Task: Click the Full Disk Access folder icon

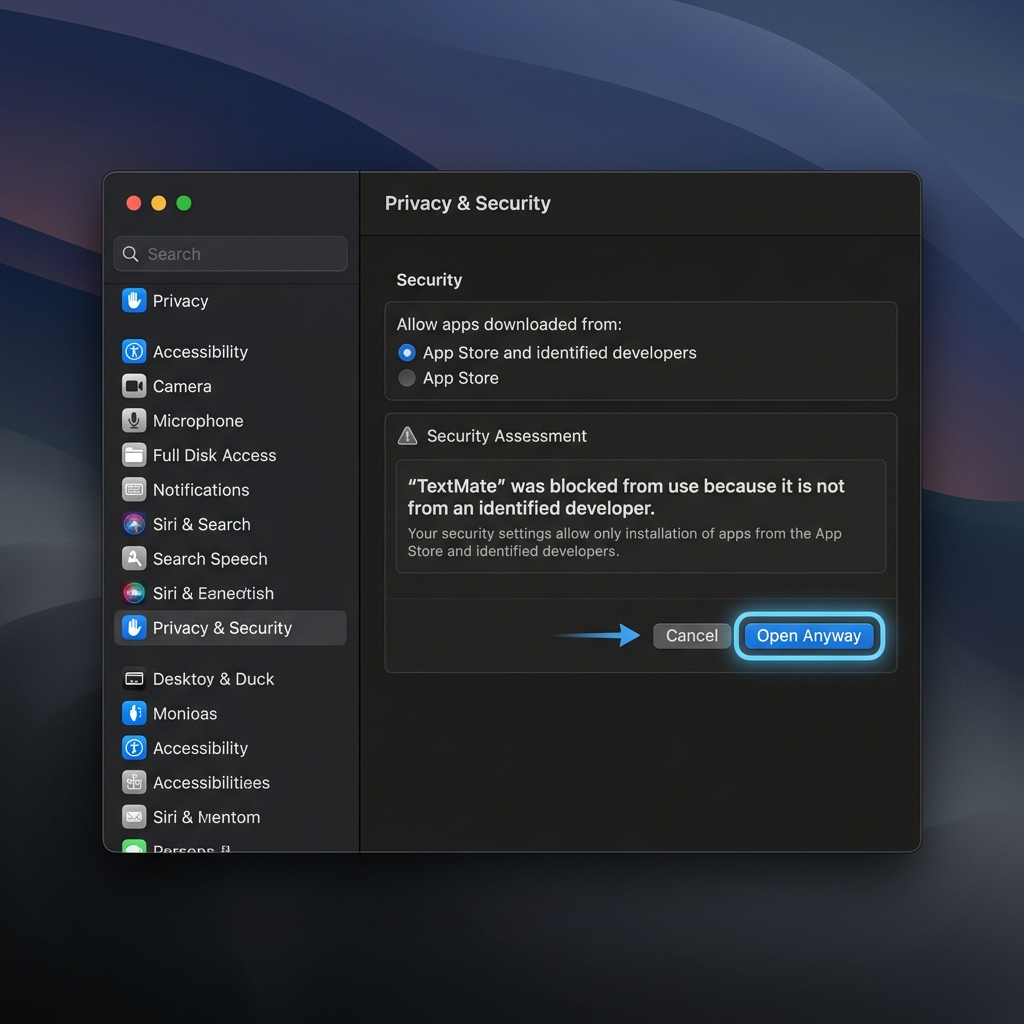Action: click(x=133, y=455)
